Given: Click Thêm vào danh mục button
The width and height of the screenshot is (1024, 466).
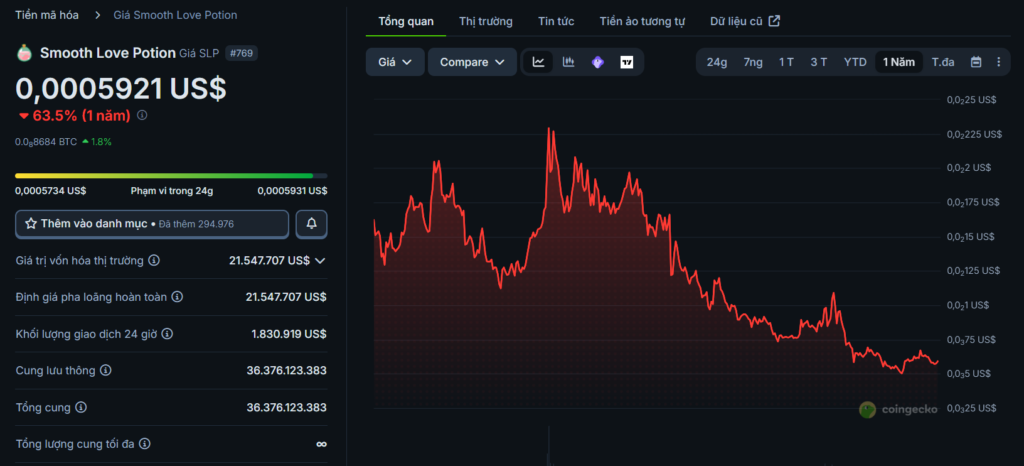Looking at the screenshot, I should pyautogui.click(x=152, y=224).
